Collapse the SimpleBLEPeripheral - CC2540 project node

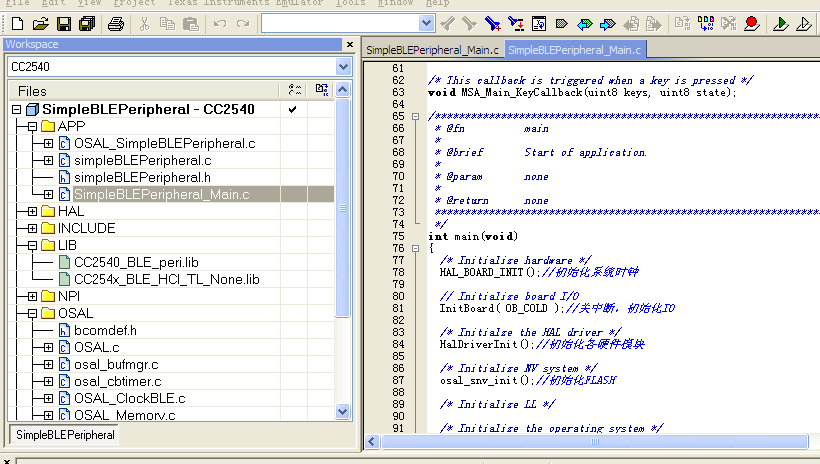pos(16,109)
